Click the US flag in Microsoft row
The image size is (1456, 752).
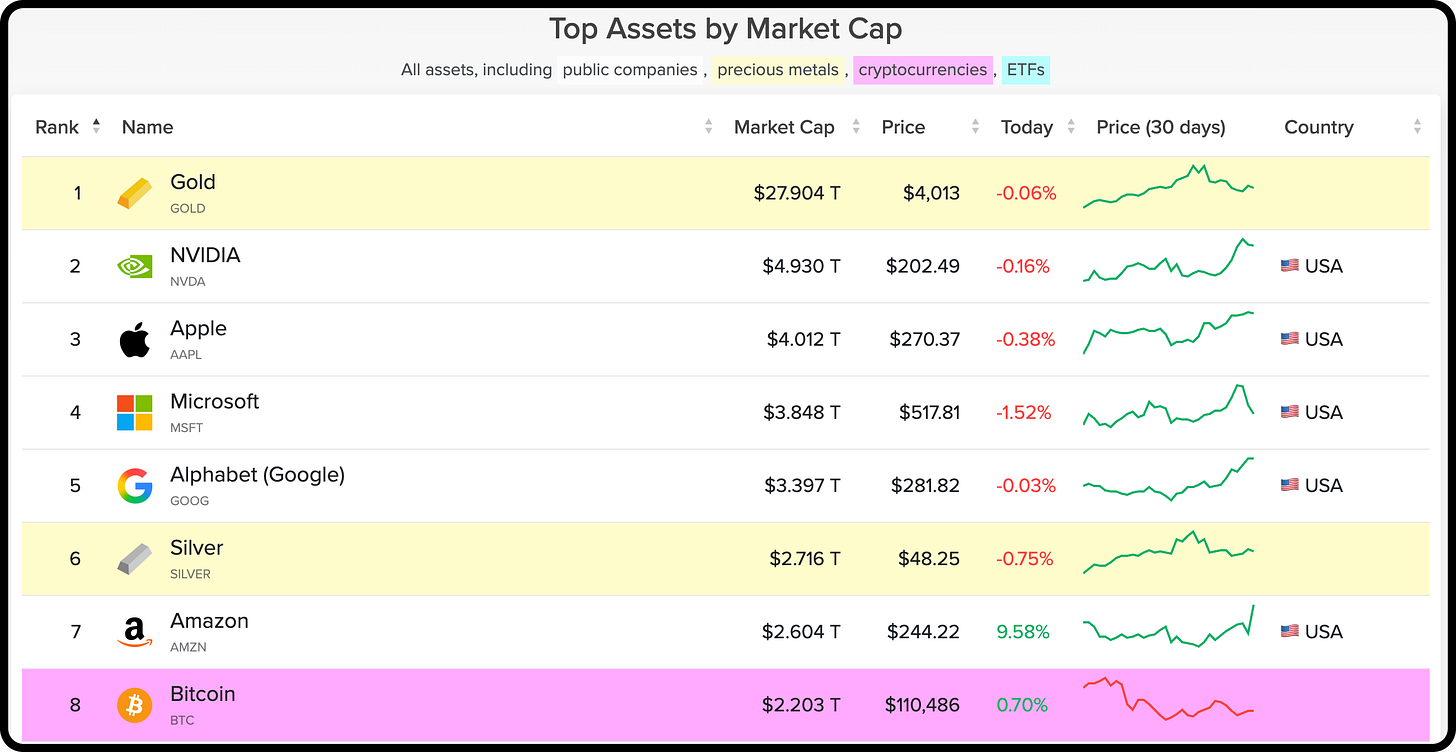point(1290,412)
